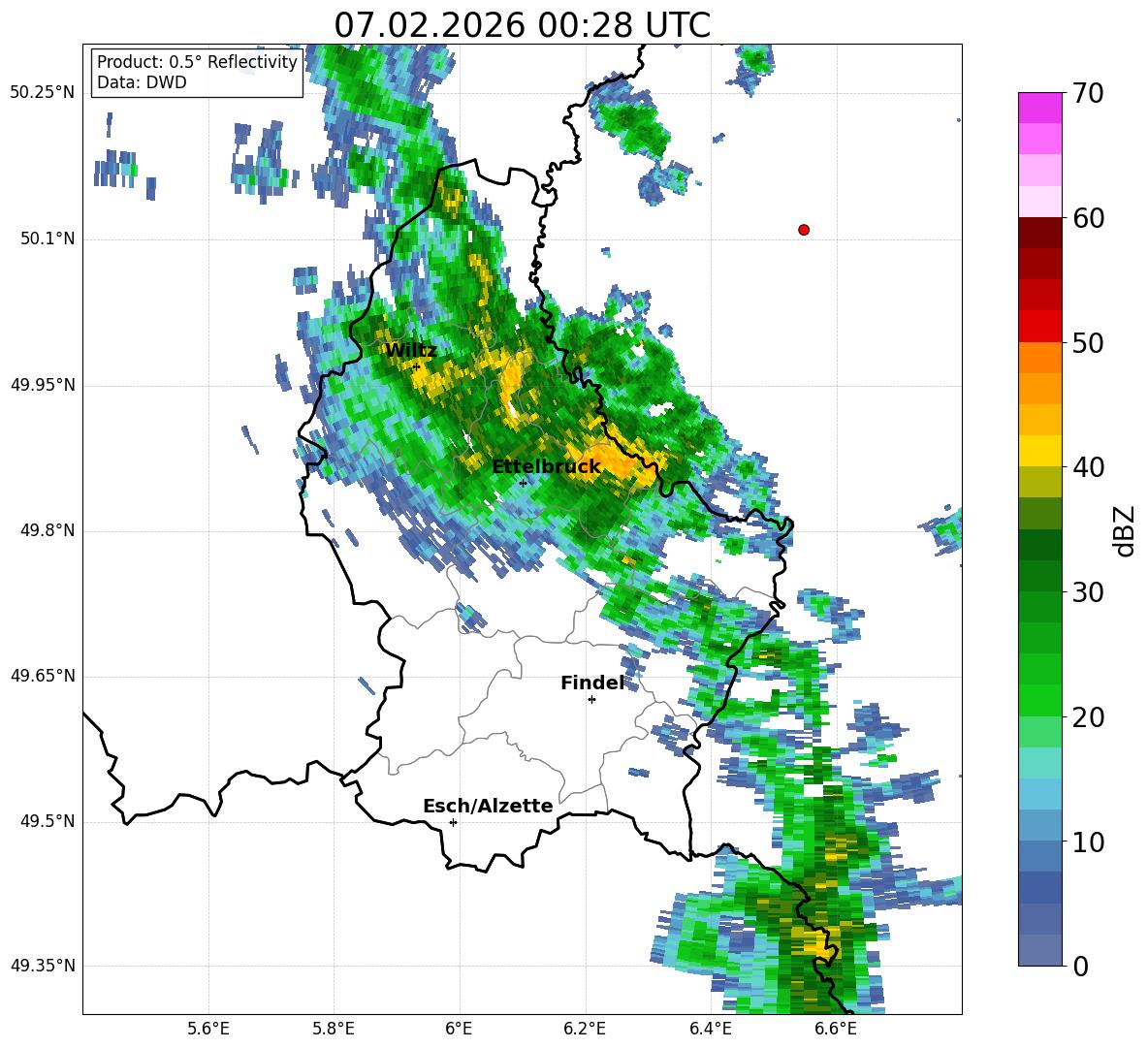Click the 50.1°N latitude label
Image resolution: width=1148 pixels, height=1048 pixels.
coord(48,238)
